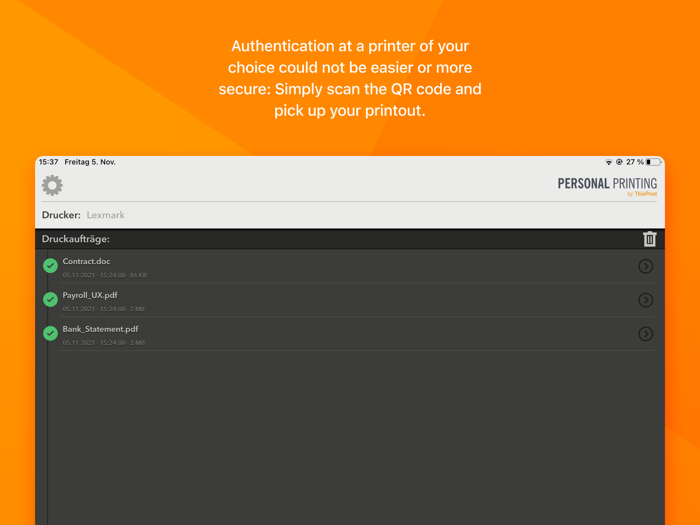The width and height of the screenshot is (700, 525).
Task: Select the Bank_Statement.pdf file name
Action: tap(100, 329)
